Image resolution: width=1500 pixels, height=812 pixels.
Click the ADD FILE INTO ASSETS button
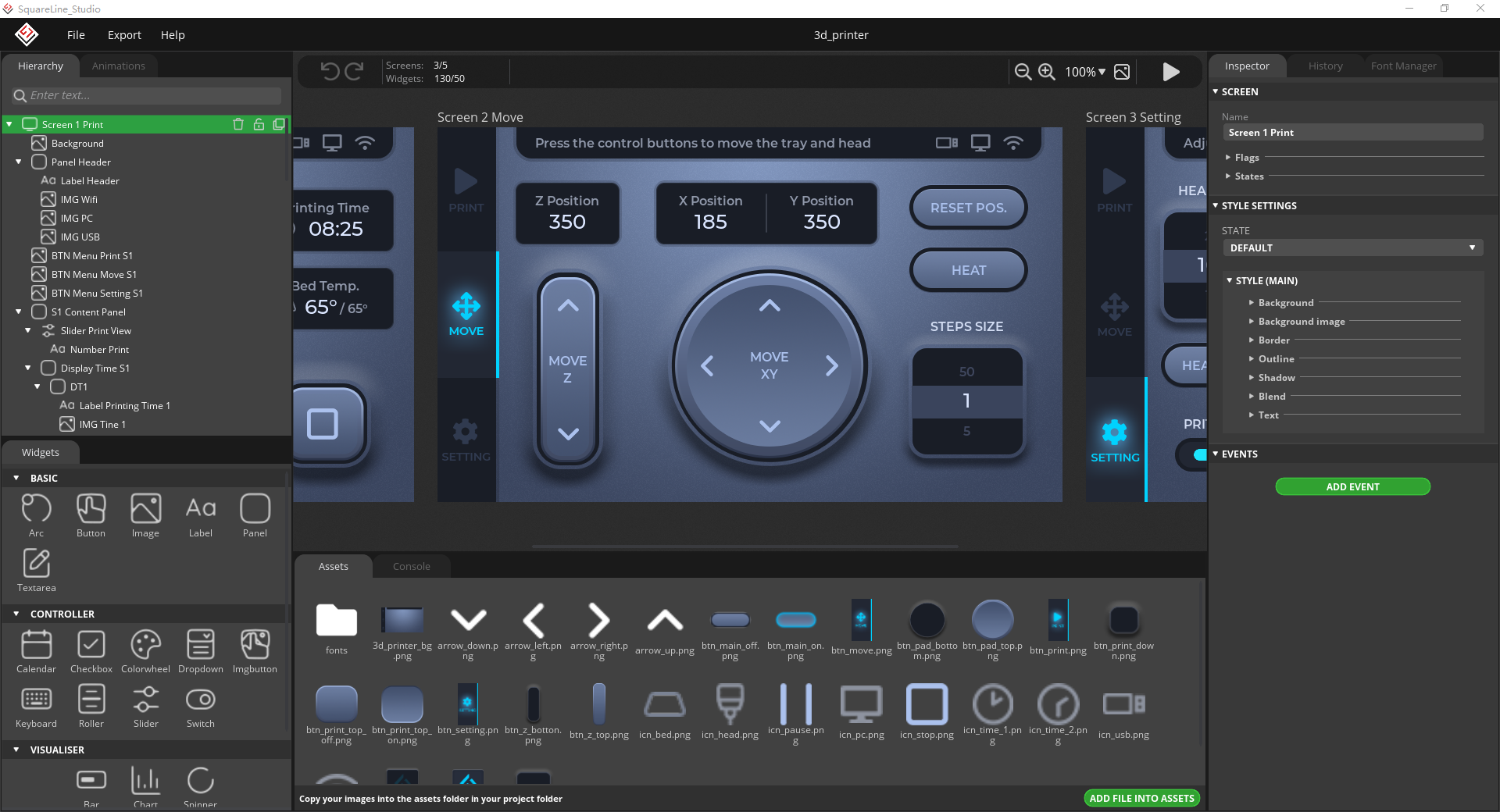[1141, 798]
